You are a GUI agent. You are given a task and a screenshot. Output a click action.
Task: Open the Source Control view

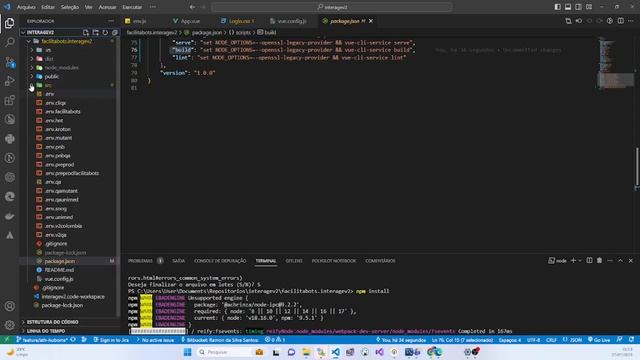[9, 62]
